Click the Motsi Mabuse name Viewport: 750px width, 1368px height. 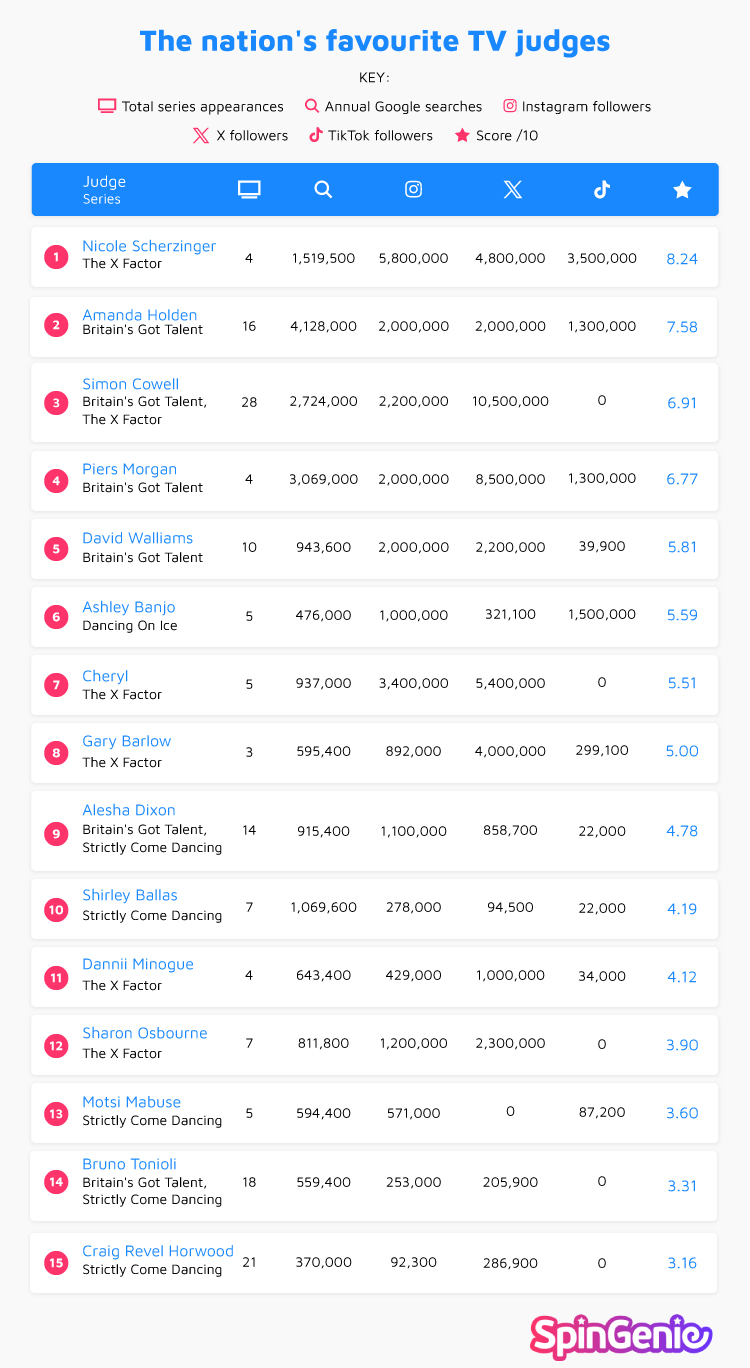pos(132,1102)
